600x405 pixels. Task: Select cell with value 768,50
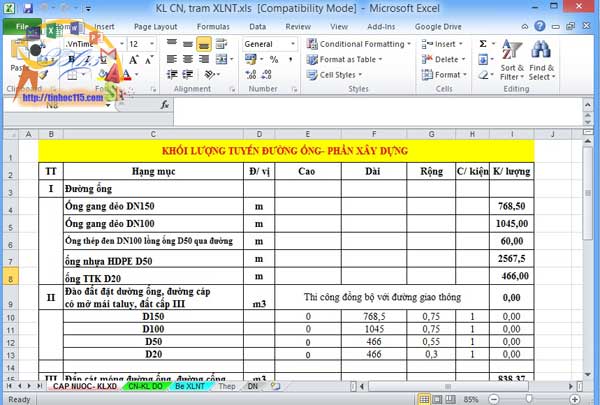513,206
